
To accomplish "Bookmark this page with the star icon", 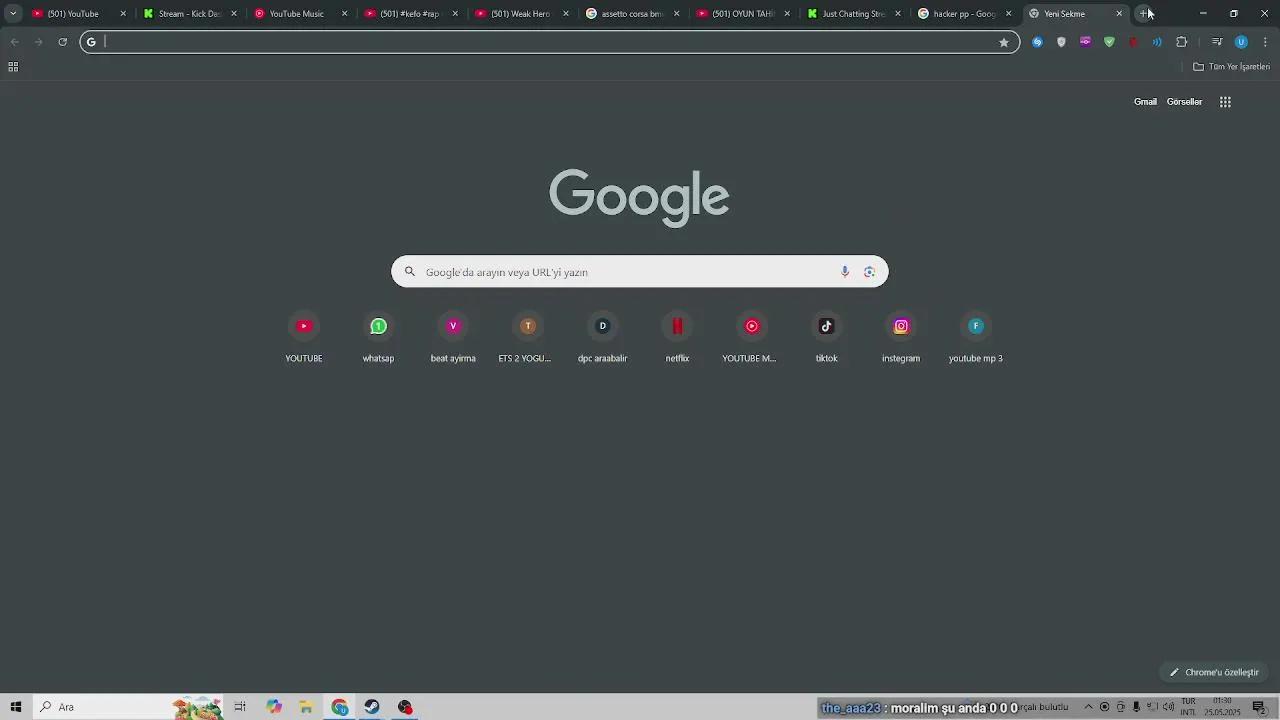I will click(1004, 42).
